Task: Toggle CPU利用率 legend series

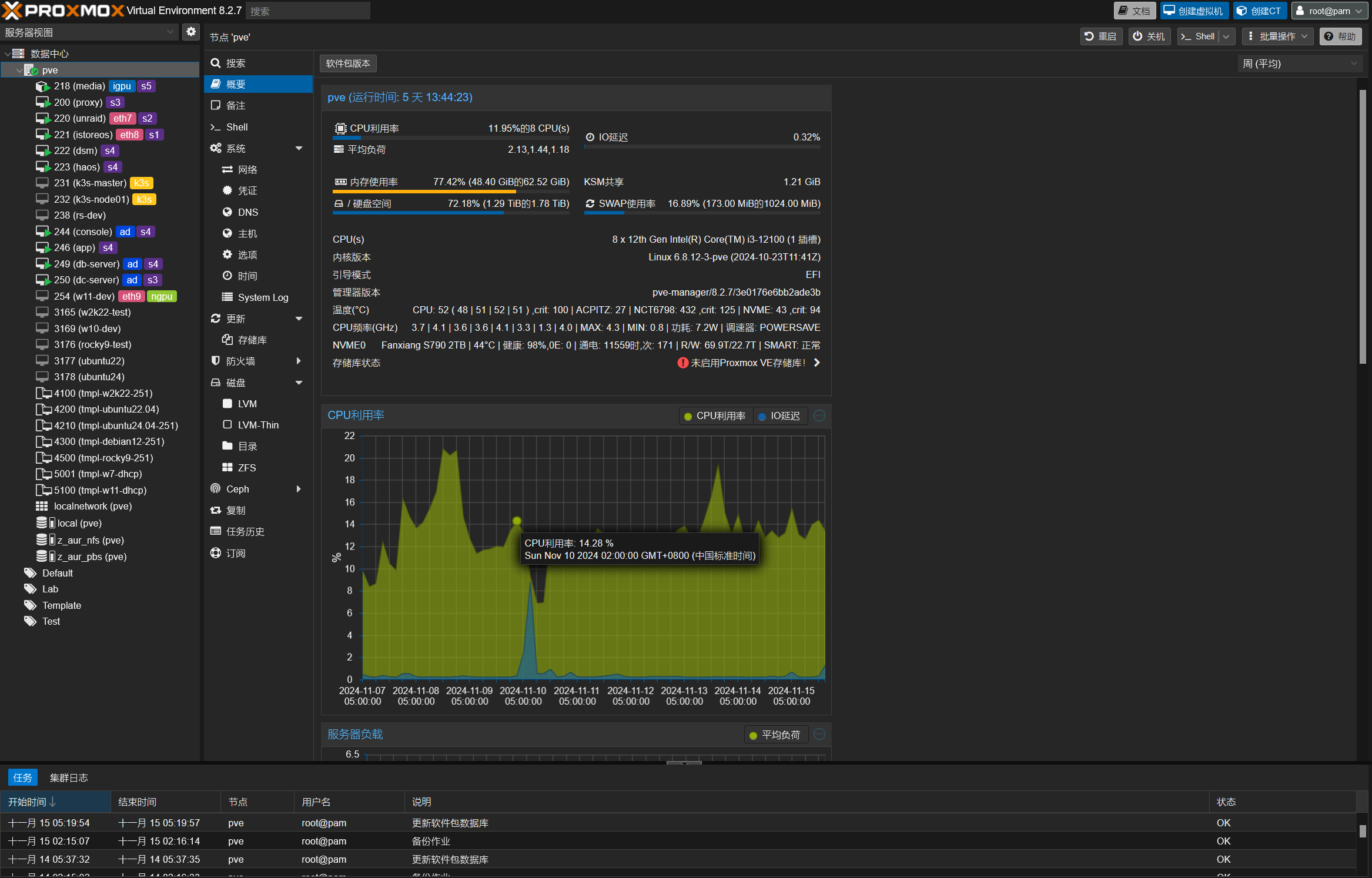Action: [x=715, y=416]
